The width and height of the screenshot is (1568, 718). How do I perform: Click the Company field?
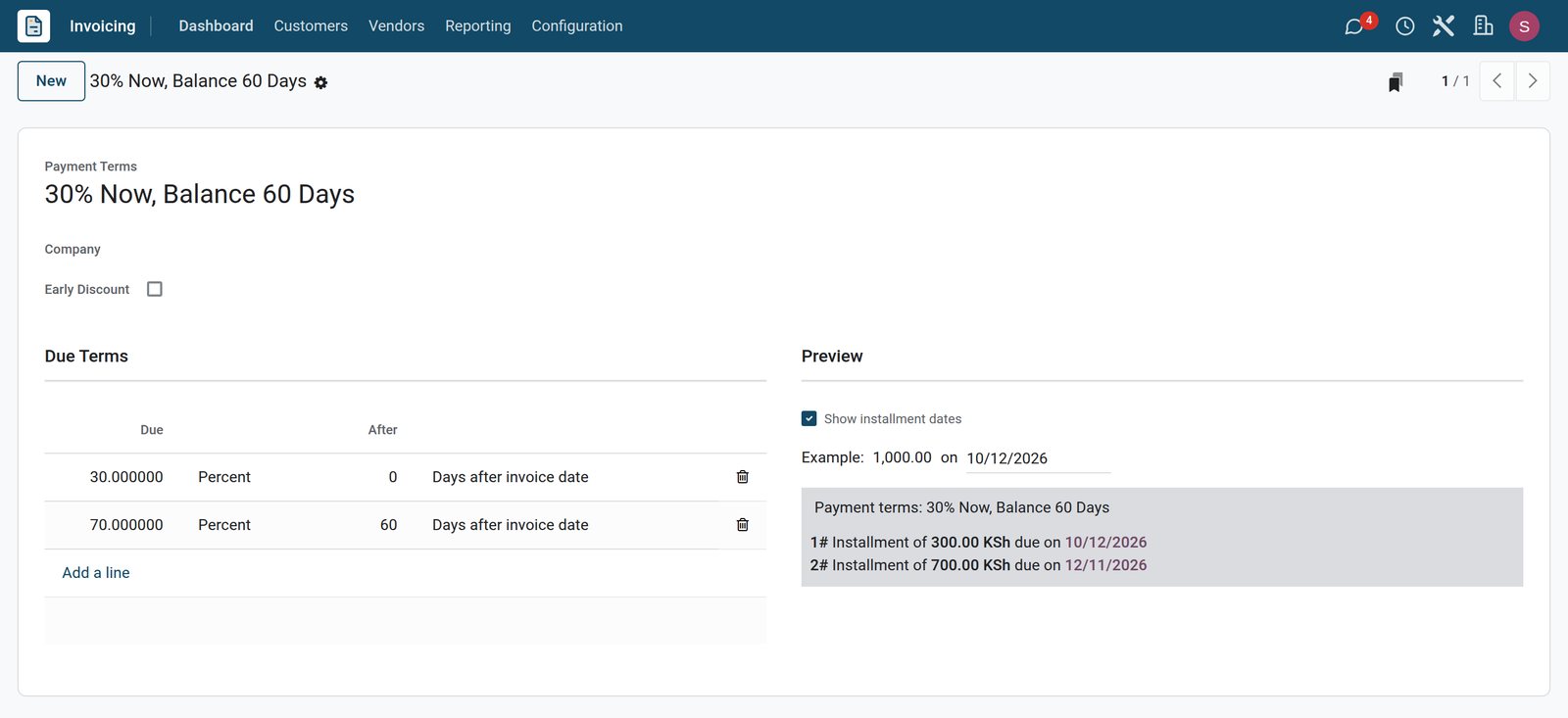[73, 250]
